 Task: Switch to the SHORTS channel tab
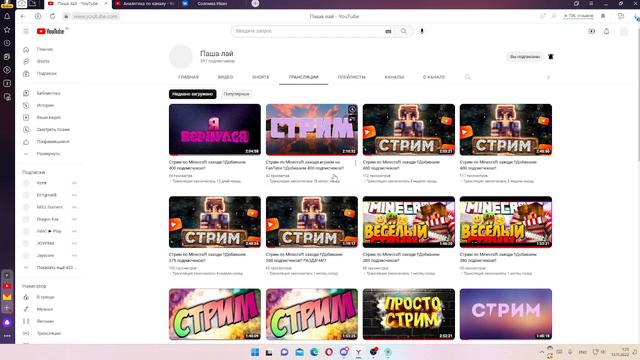tap(260, 77)
